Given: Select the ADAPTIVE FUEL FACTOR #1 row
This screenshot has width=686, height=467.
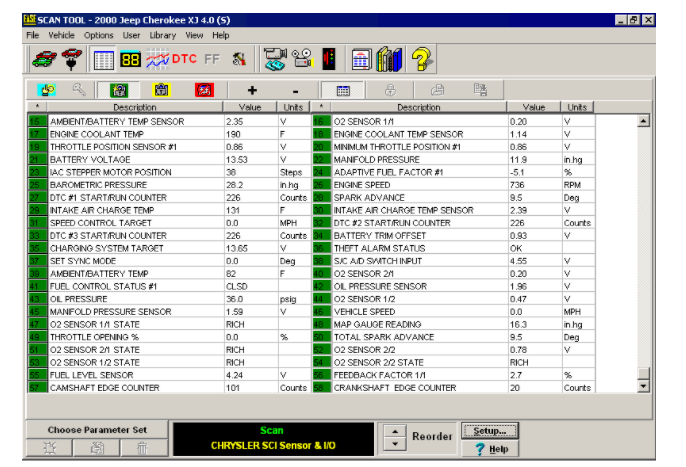Looking at the screenshot, I should pos(453,172).
